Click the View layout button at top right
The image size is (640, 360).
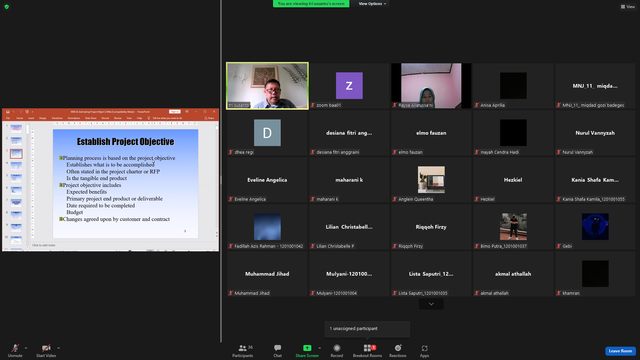pos(628,7)
